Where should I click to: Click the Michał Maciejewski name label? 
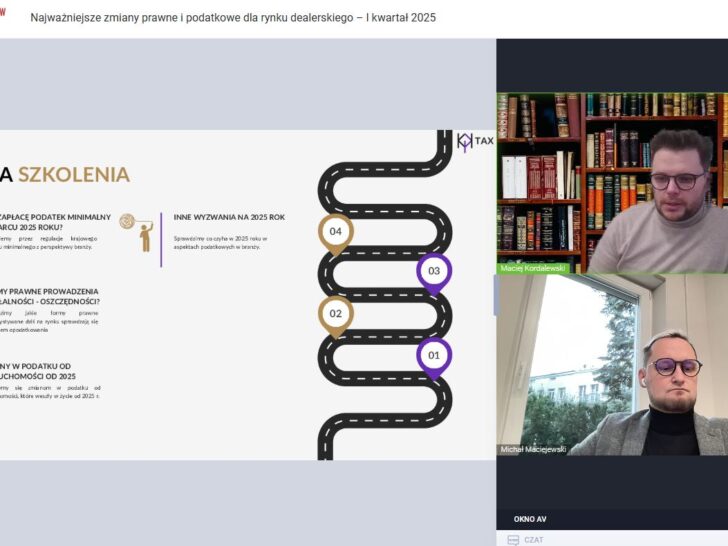pos(534,450)
